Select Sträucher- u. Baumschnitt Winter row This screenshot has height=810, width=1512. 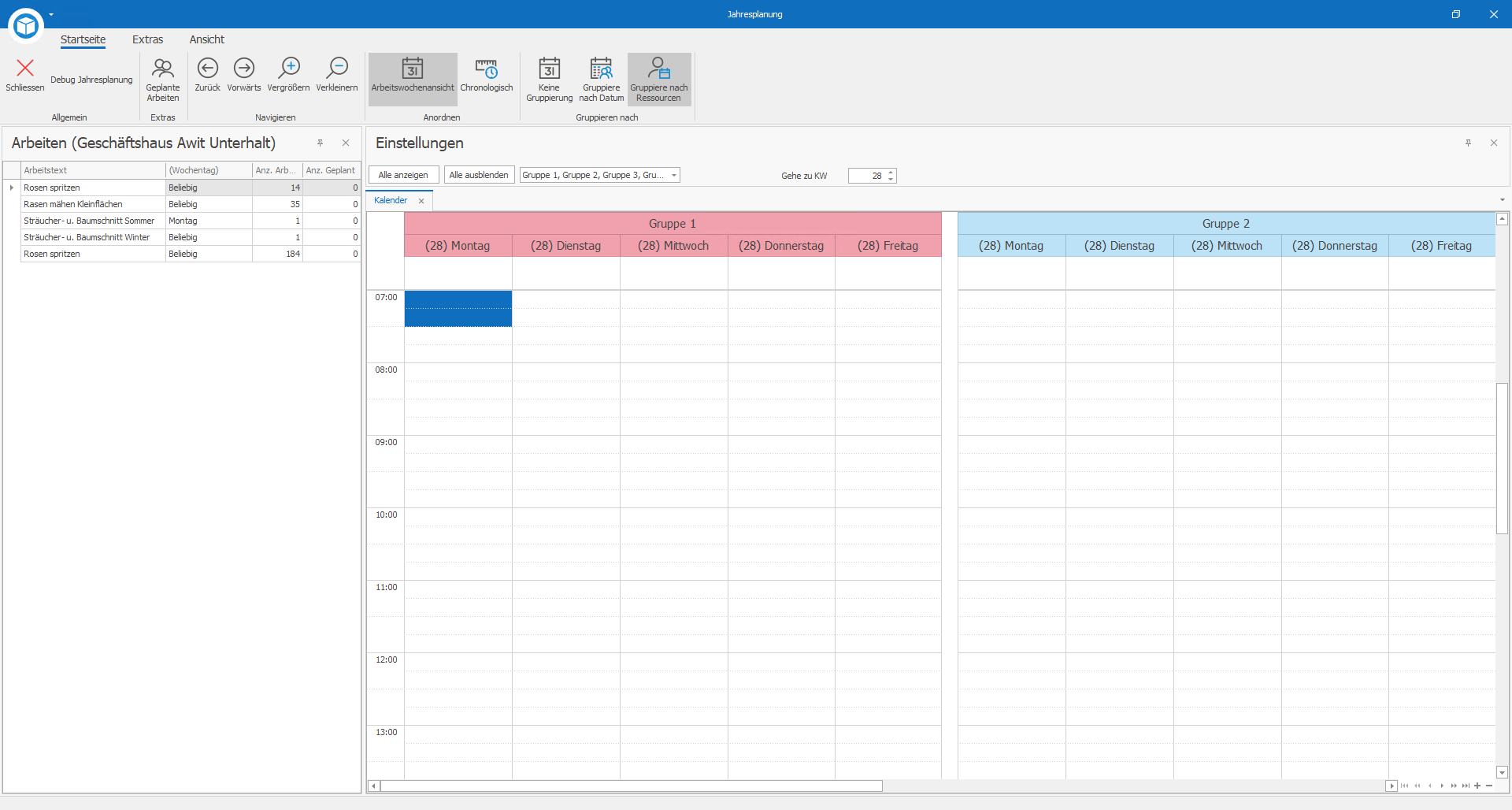click(x=191, y=237)
